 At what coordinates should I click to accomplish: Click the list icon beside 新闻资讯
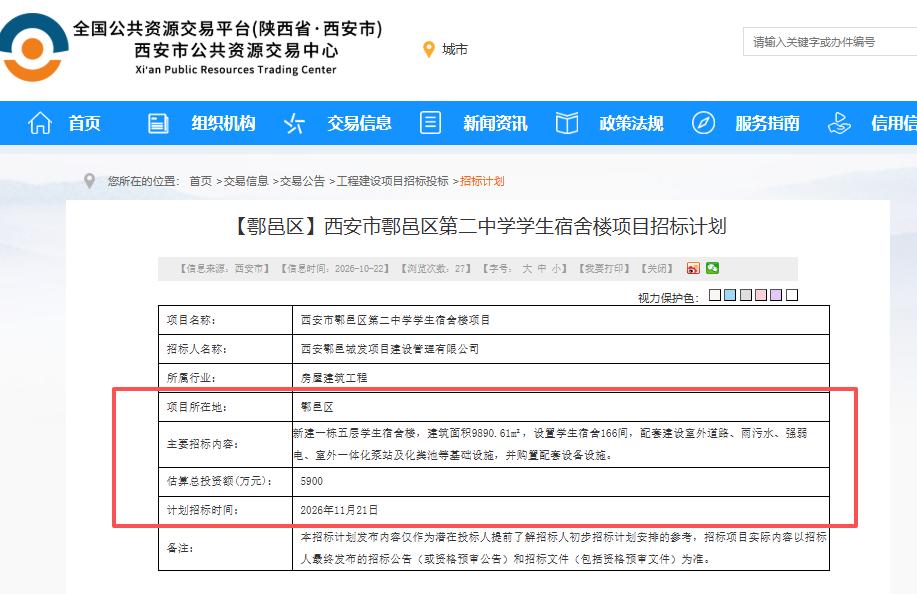[x=430, y=123]
